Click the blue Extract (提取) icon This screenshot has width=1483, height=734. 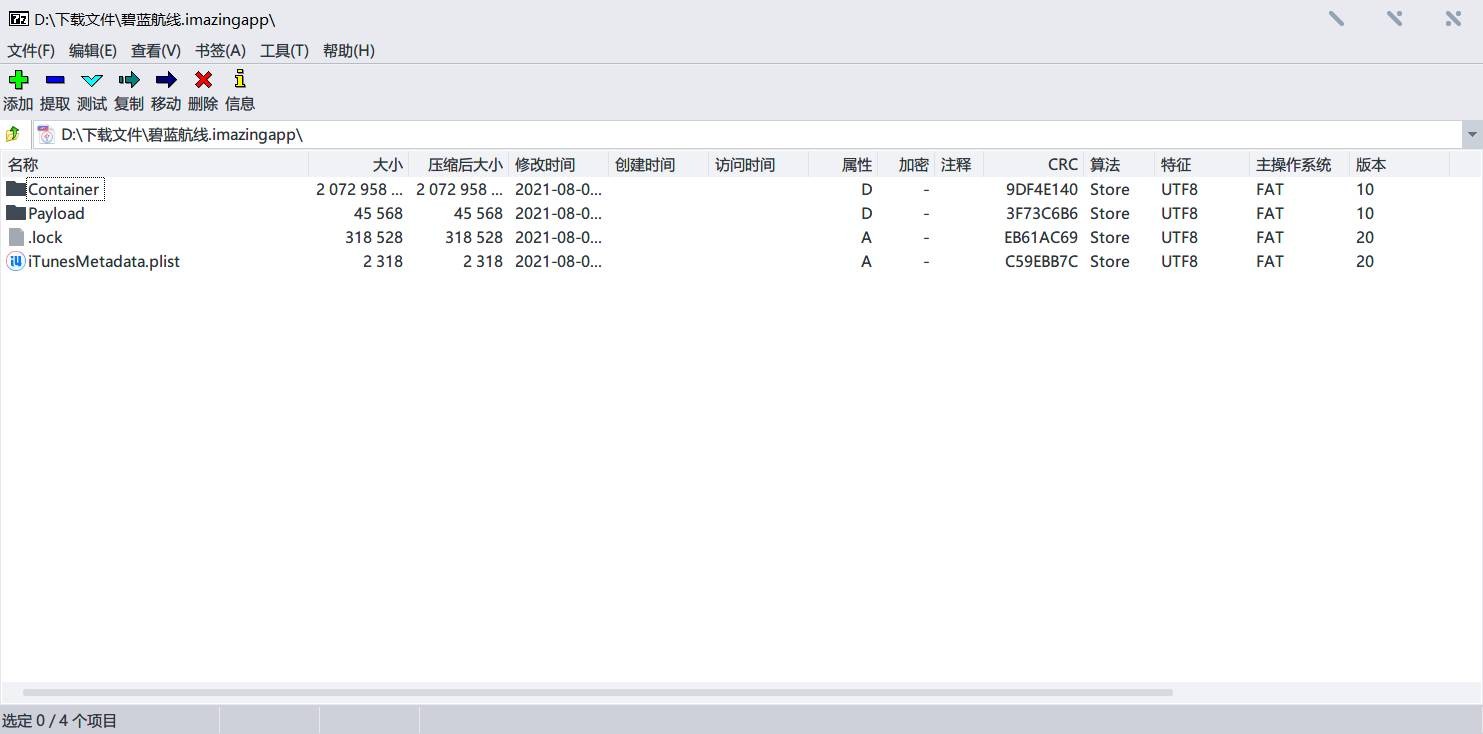click(55, 80)
